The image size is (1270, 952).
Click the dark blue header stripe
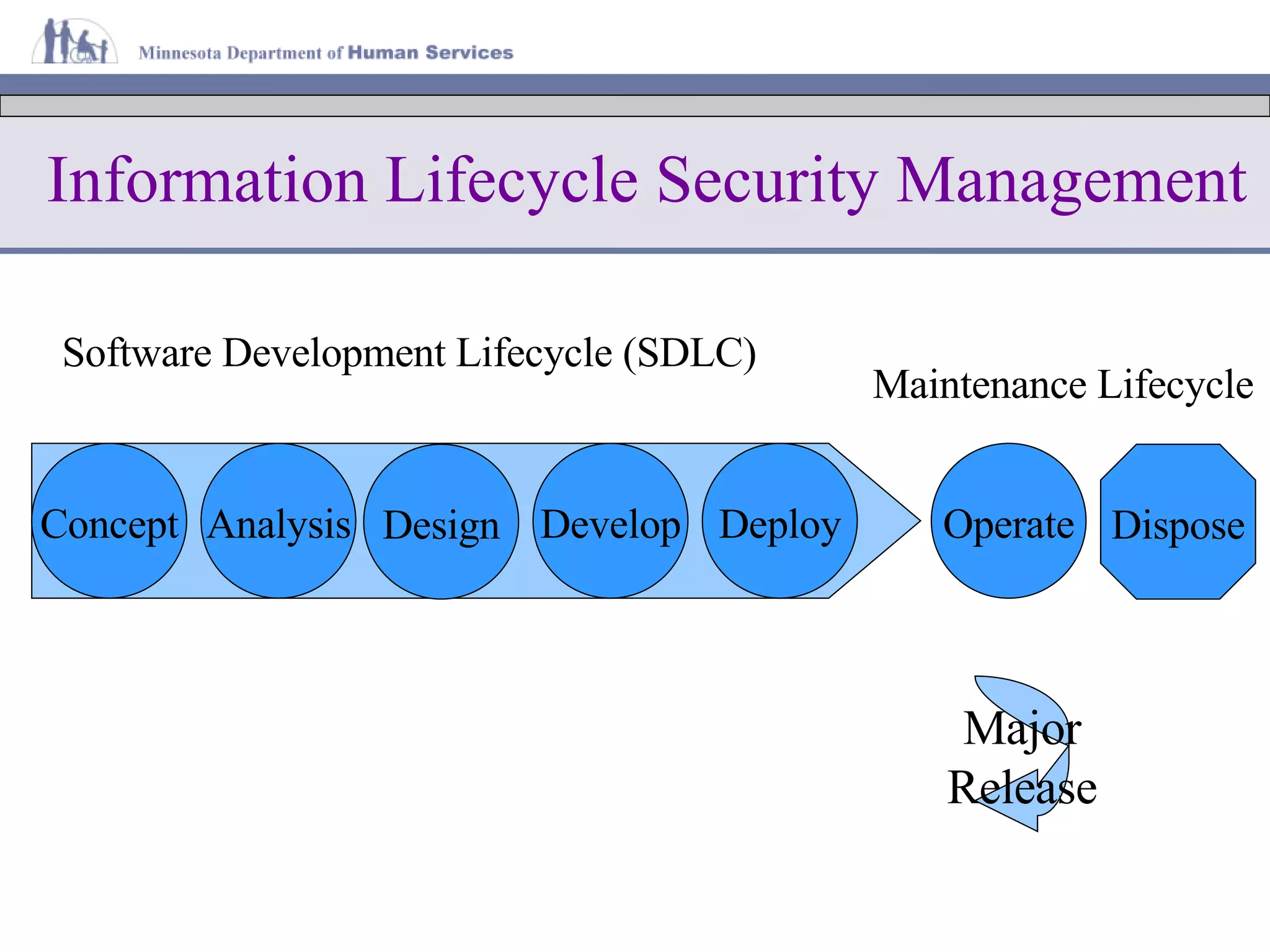pyautogui.click(x=634, y=84)
